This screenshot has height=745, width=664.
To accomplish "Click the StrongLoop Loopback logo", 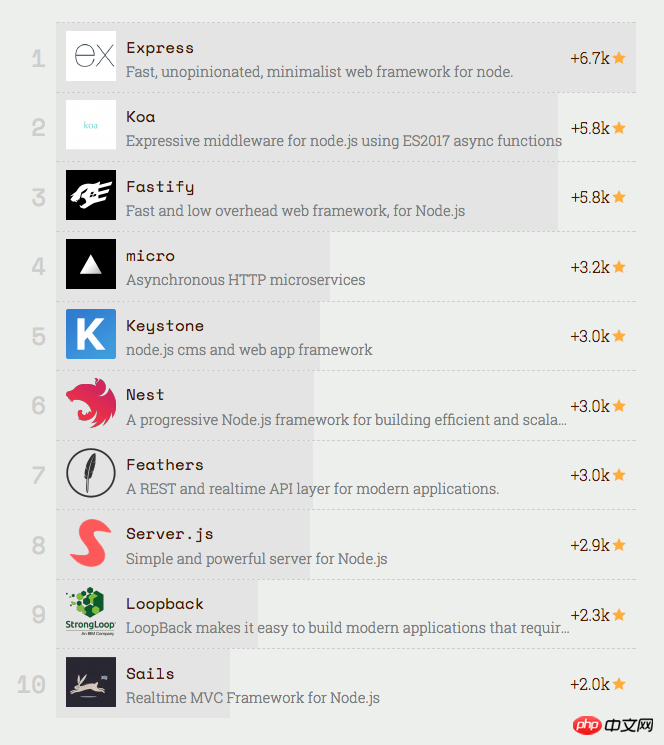I will [91, 612].
